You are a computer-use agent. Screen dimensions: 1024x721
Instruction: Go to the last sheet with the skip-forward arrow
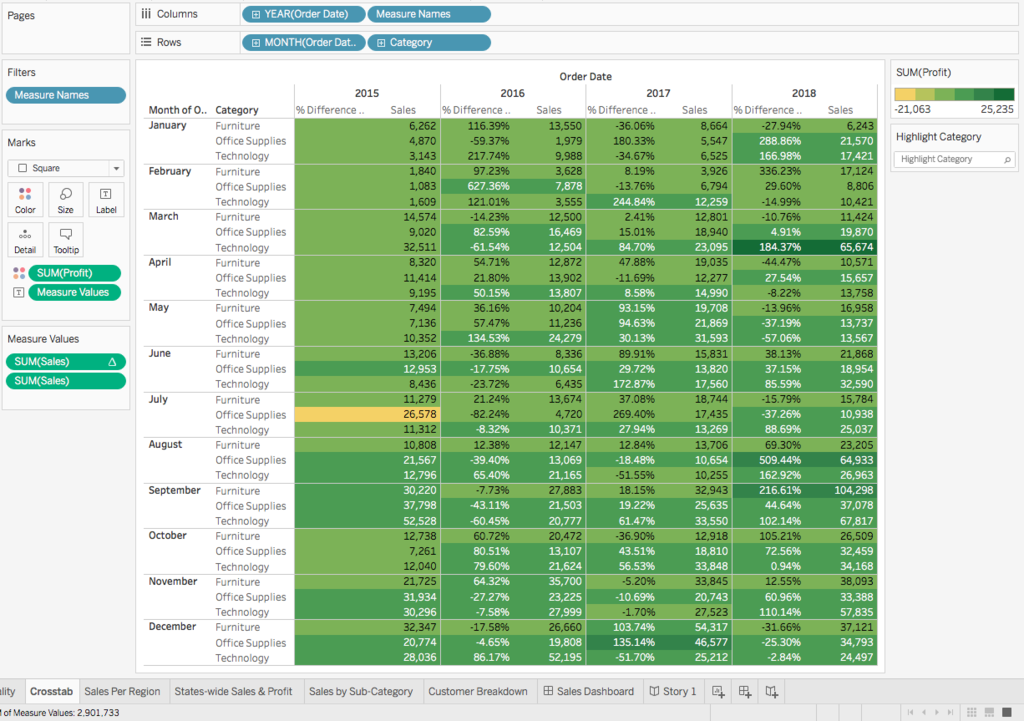(950, 712)
